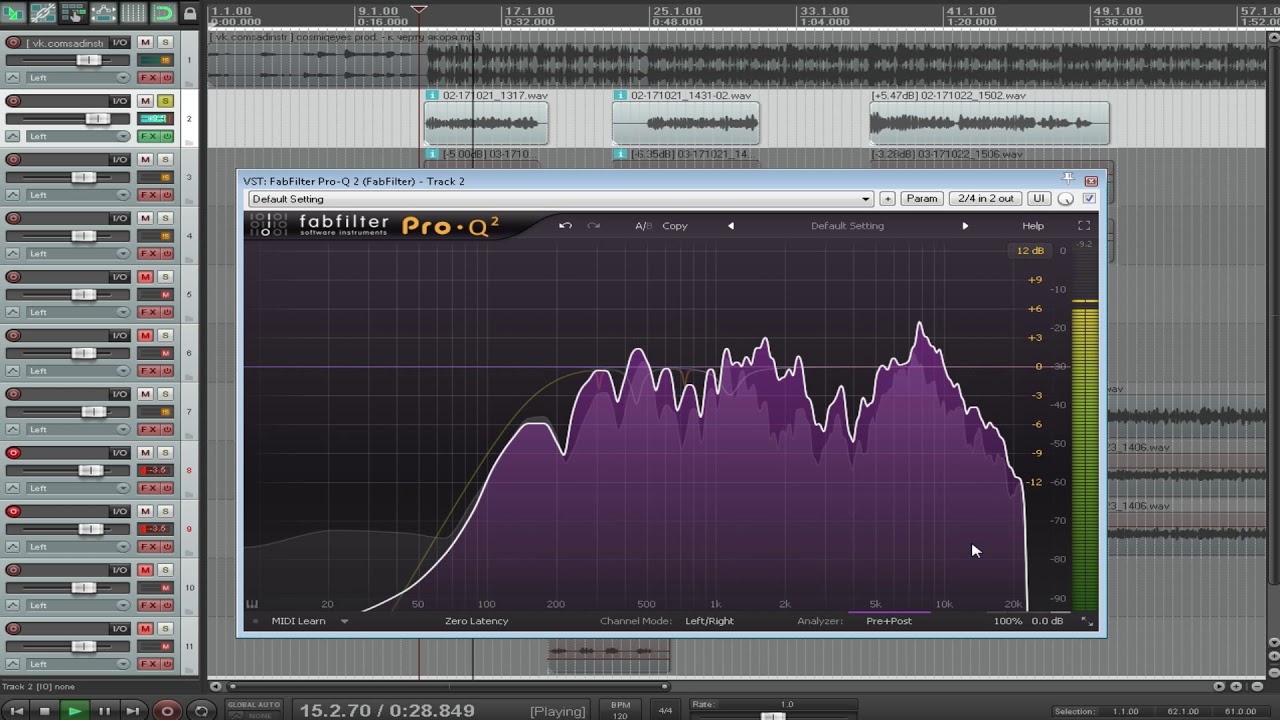Viewport: 1280px width, 720px height.
Task: Click the Pro-Q resize corner icon
Action: (x=1087, y=621)
